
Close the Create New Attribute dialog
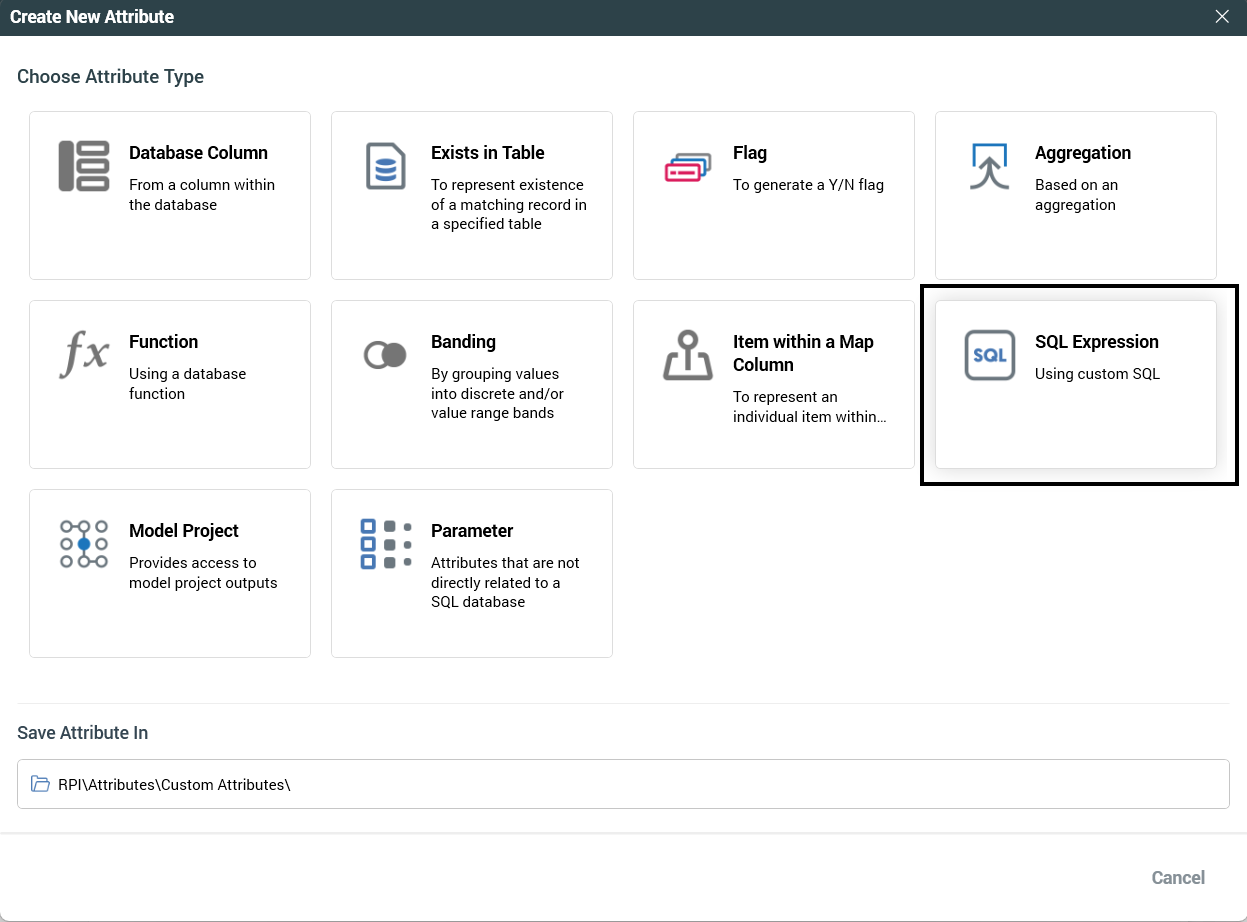click(x=1222, y=17)
